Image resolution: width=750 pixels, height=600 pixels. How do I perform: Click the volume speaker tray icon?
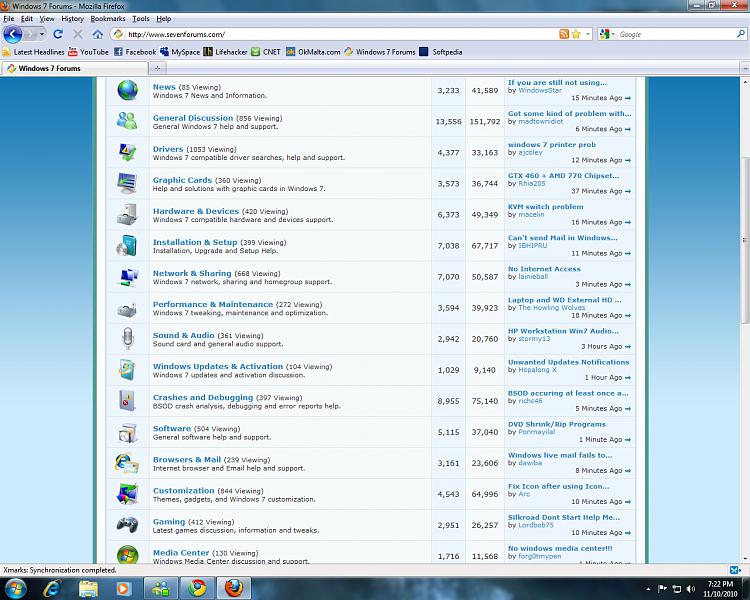pos(690,589)
